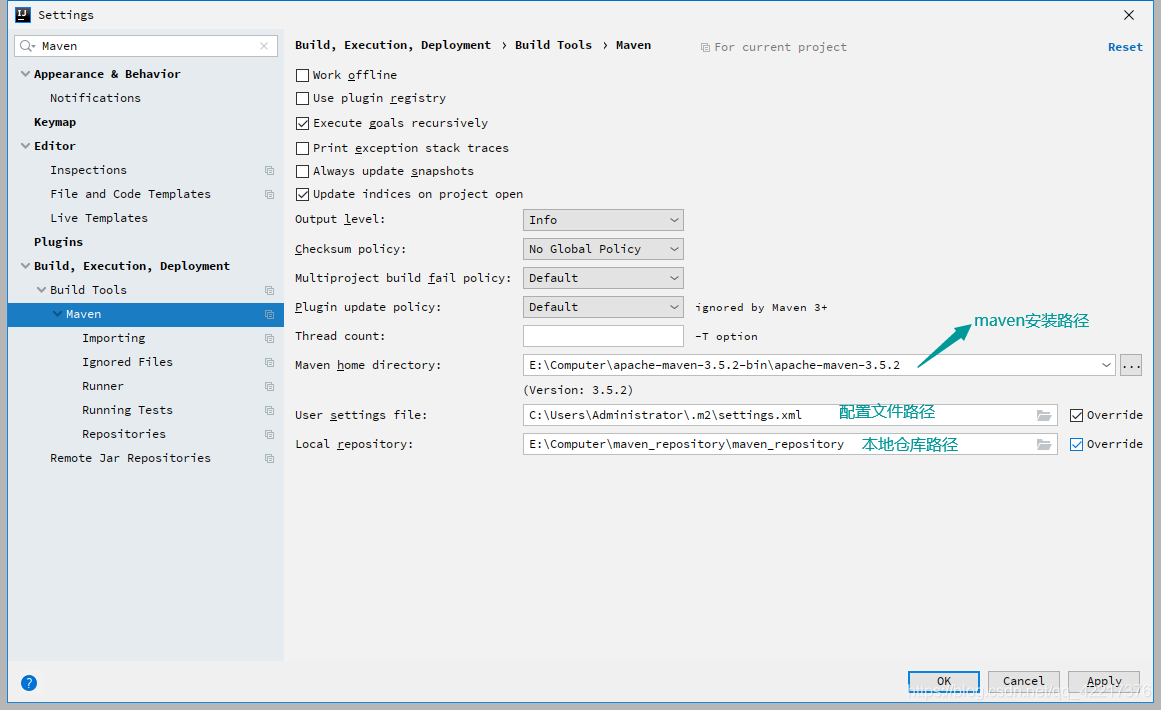
Task: Select Inspections under Editor
Action: tap(88, 170)
